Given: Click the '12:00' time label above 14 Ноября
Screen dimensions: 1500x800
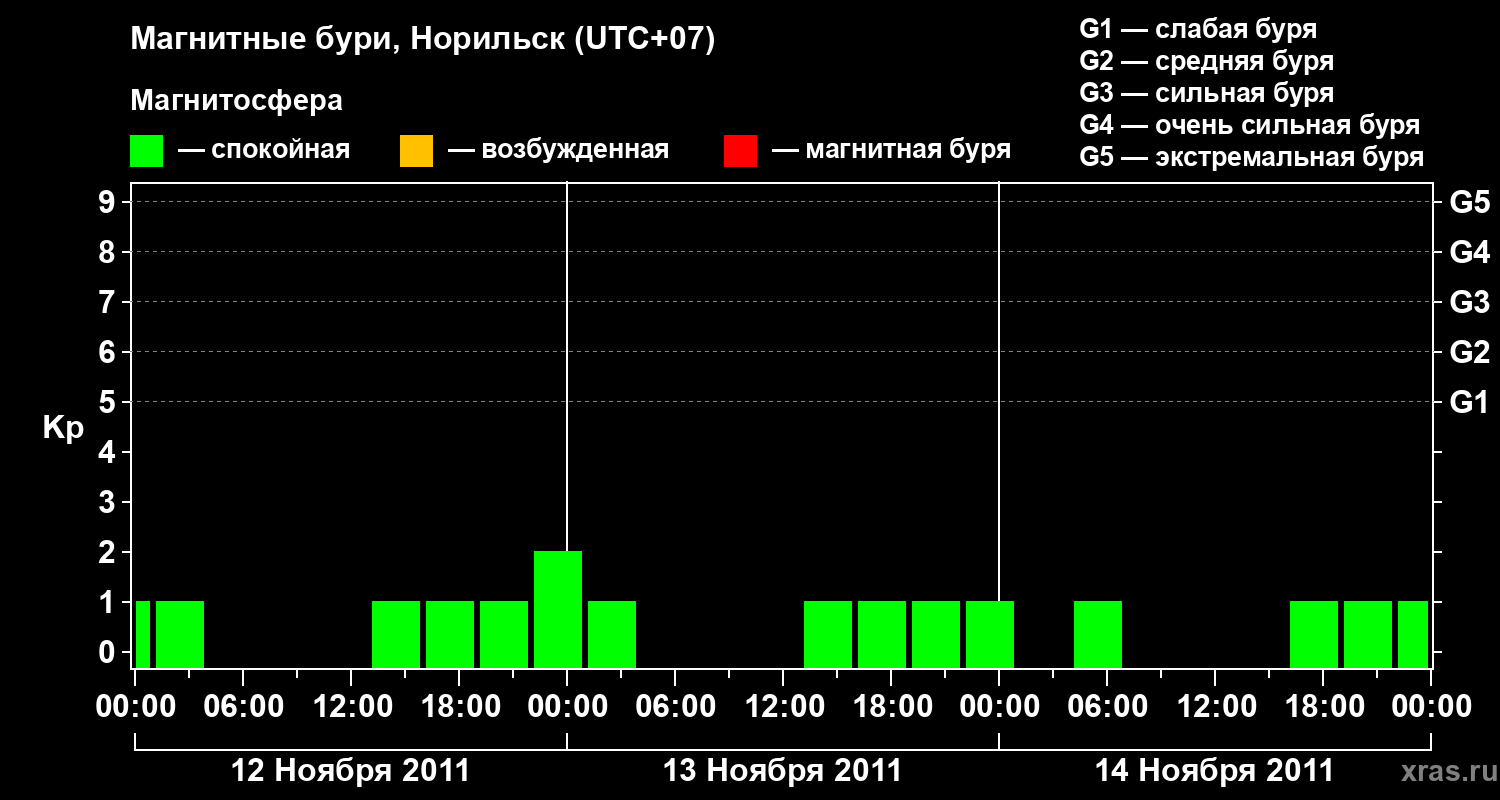Looking at the screenshot, I should pyautogui.click(x=1215, y=707).
